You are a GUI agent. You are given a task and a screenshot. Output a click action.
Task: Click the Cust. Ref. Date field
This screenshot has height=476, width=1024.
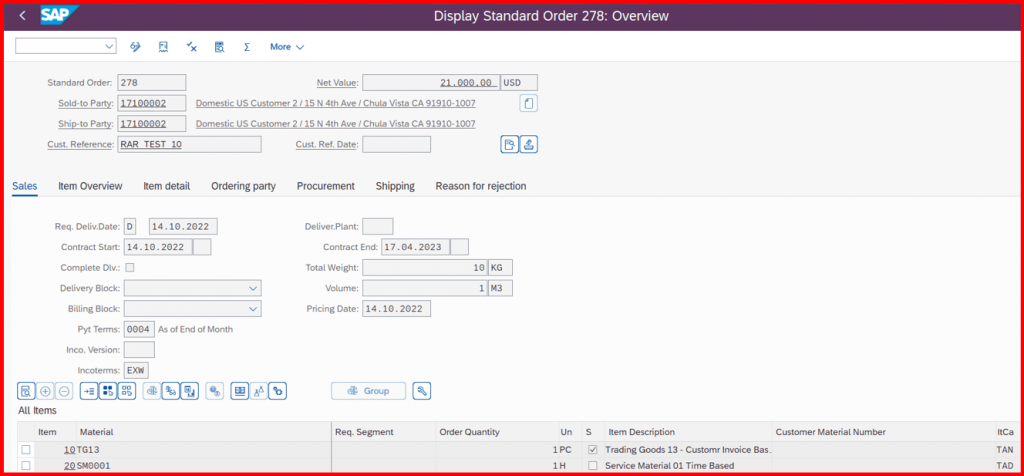(x=396, y=144)
